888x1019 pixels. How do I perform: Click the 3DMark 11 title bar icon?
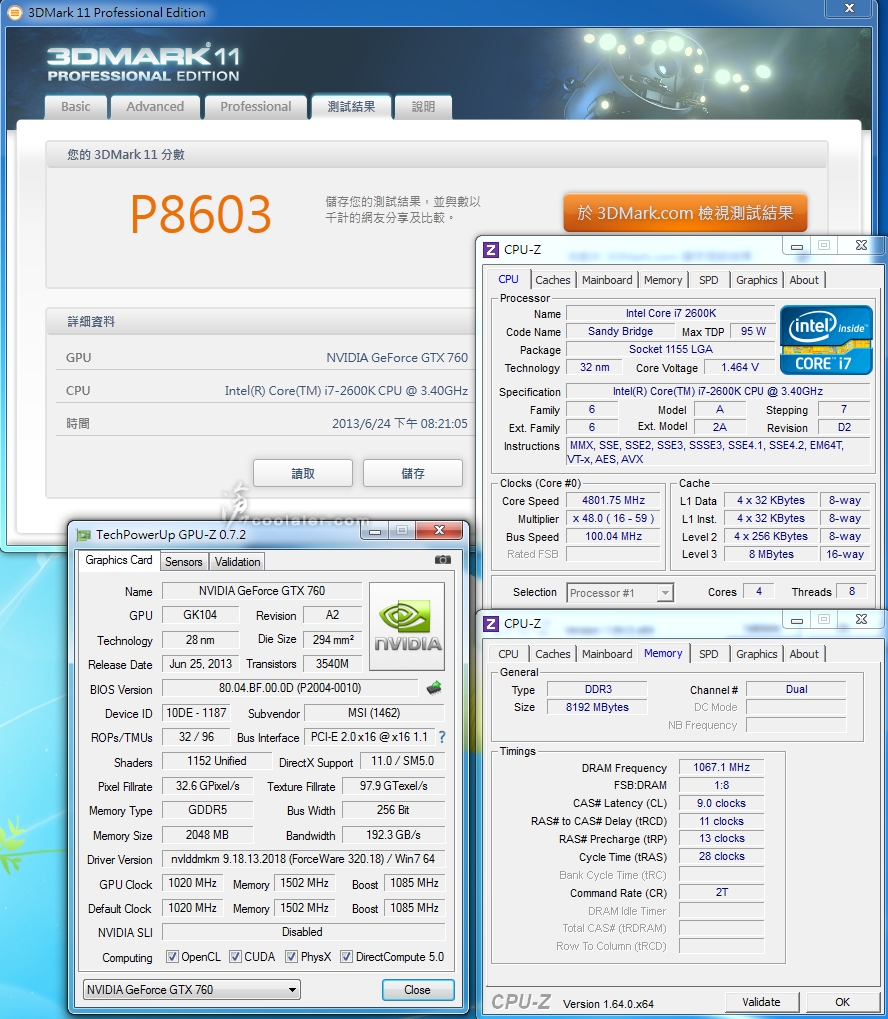(14, 12)
